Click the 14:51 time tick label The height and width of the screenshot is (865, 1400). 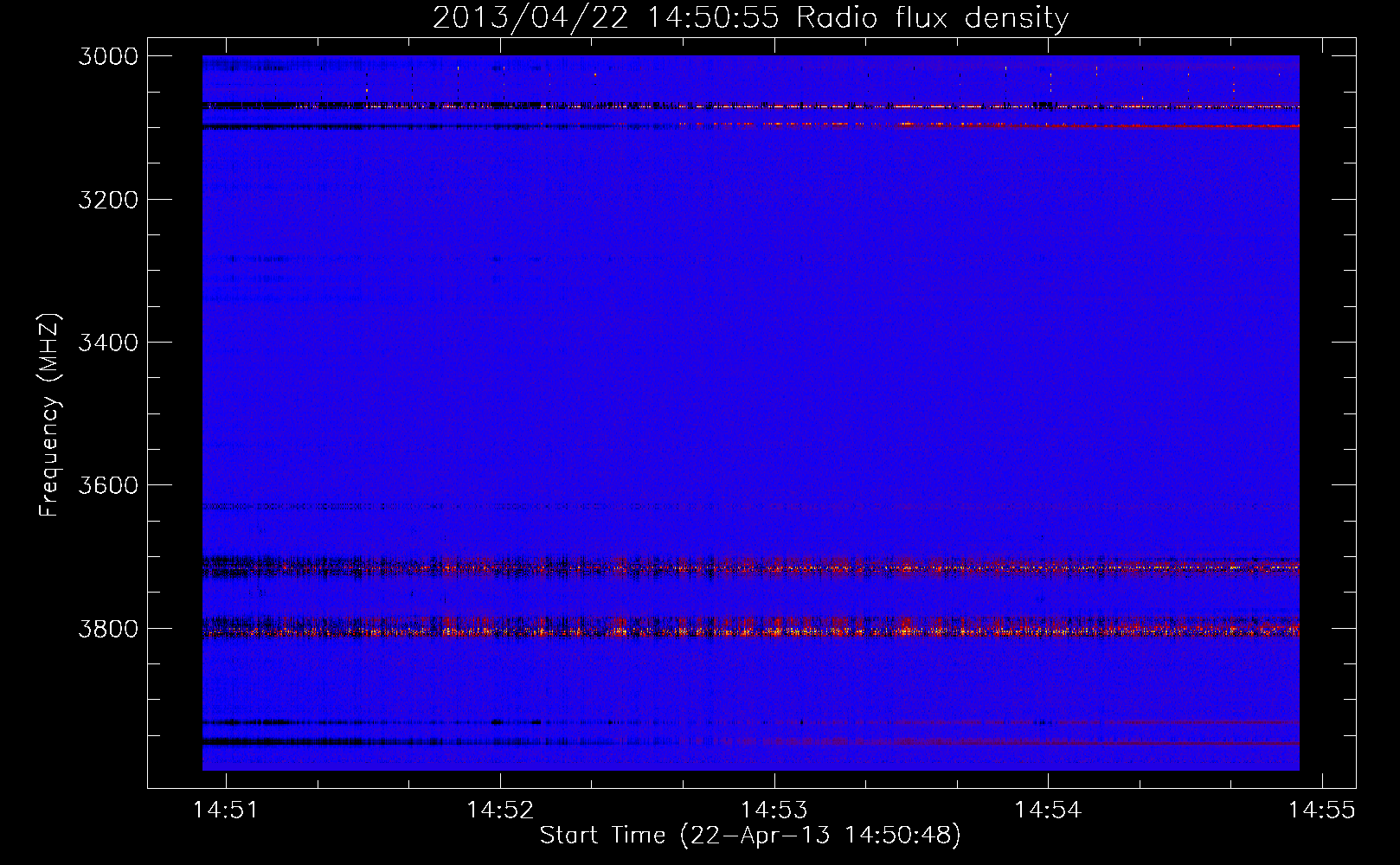point(226,811)
